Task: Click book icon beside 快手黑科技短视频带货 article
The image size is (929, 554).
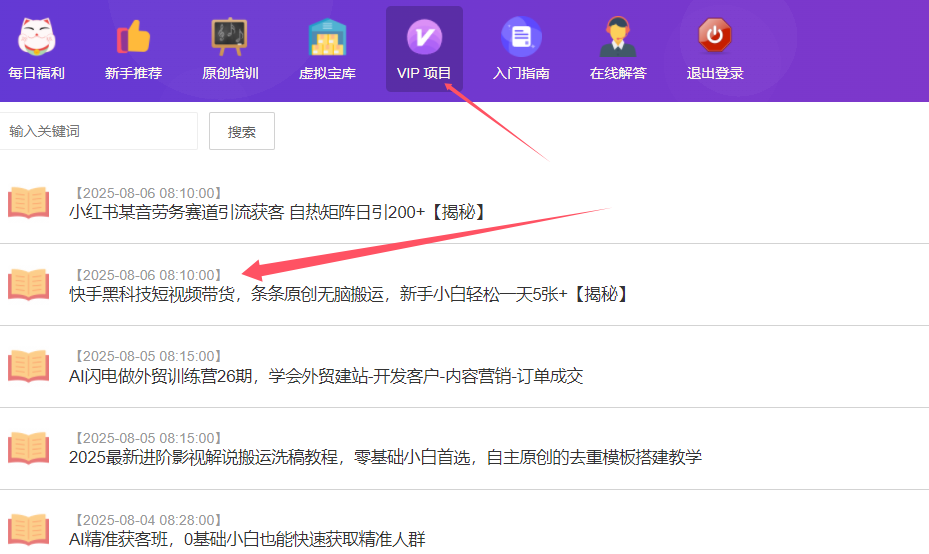Action: [28, 284]
